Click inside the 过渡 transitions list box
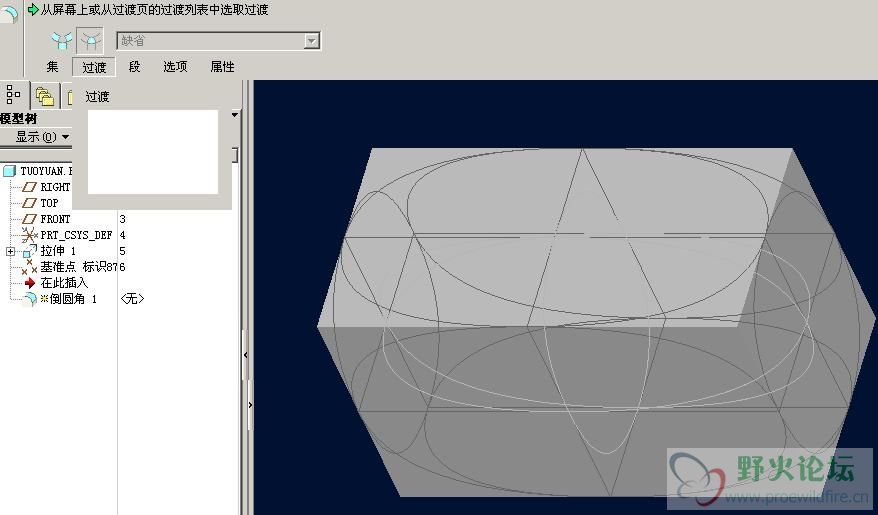Viewport: 878px width, 515px height. point(153,152)
